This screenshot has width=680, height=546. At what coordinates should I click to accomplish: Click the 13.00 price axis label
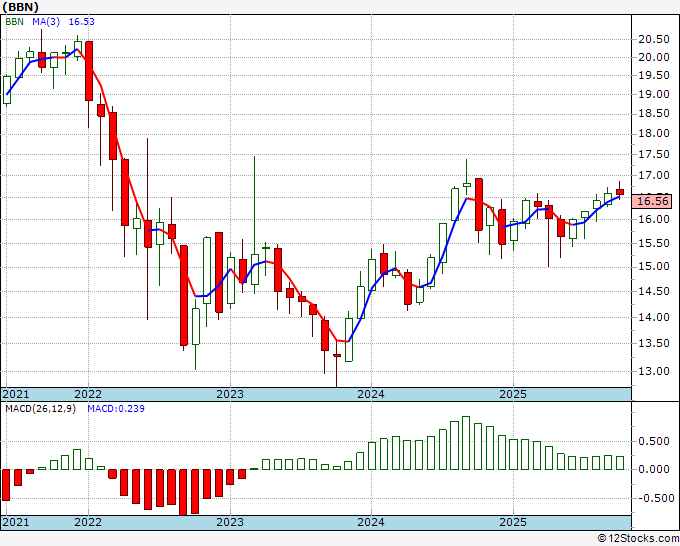coord(654,371)
